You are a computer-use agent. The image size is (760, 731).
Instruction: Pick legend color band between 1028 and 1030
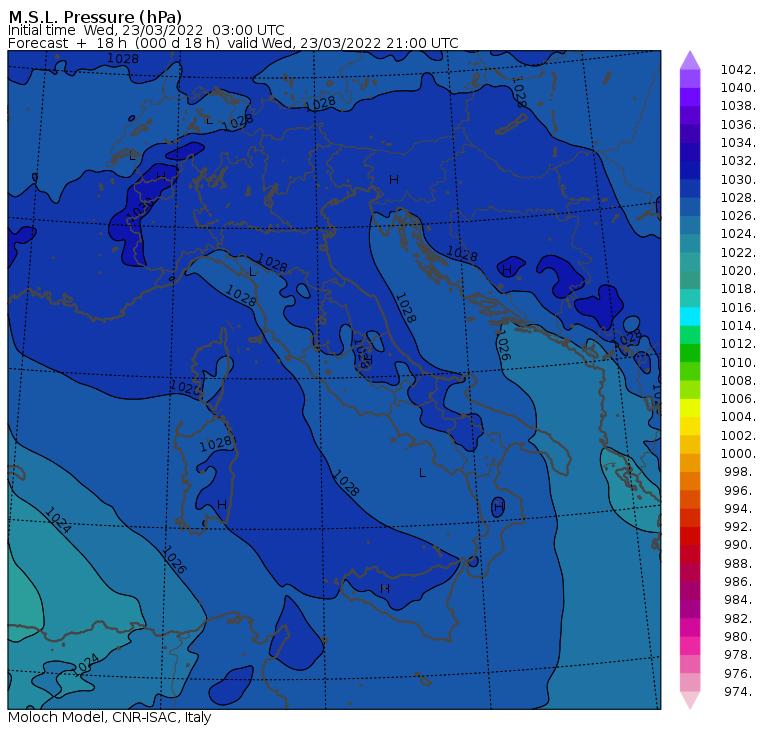tap(690, 189)
